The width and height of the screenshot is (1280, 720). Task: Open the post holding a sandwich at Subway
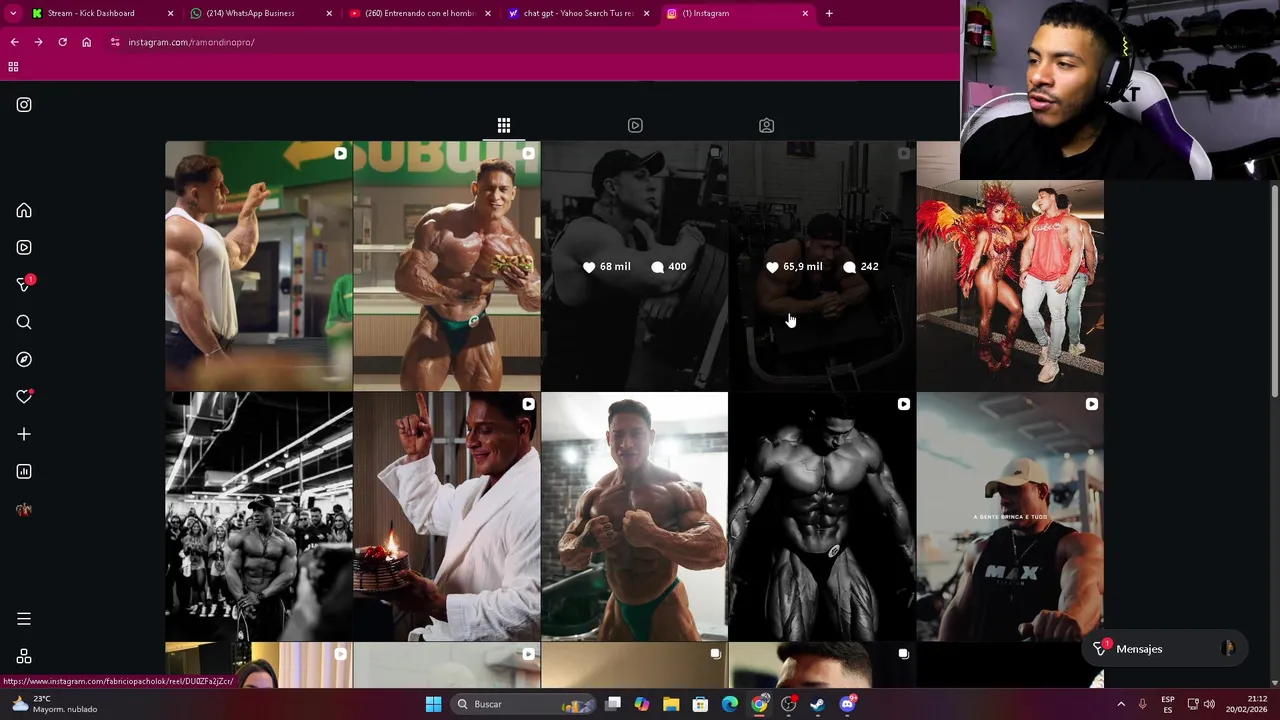[446, 265]
